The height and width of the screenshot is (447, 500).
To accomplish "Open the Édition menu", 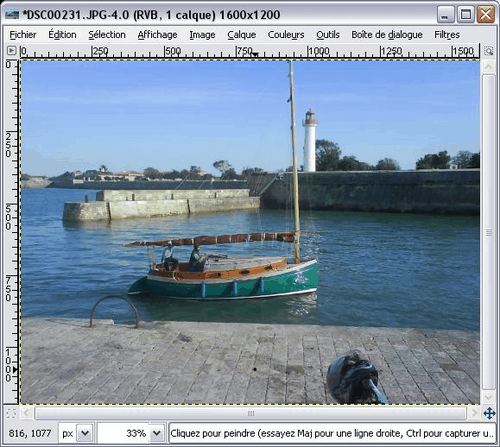I will coord(62,35).
